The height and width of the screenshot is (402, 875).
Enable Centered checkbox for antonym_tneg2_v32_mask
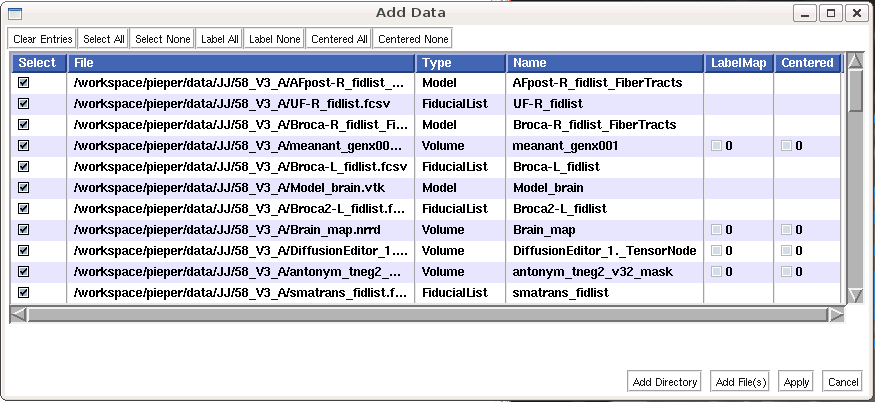tap(787, 271)
